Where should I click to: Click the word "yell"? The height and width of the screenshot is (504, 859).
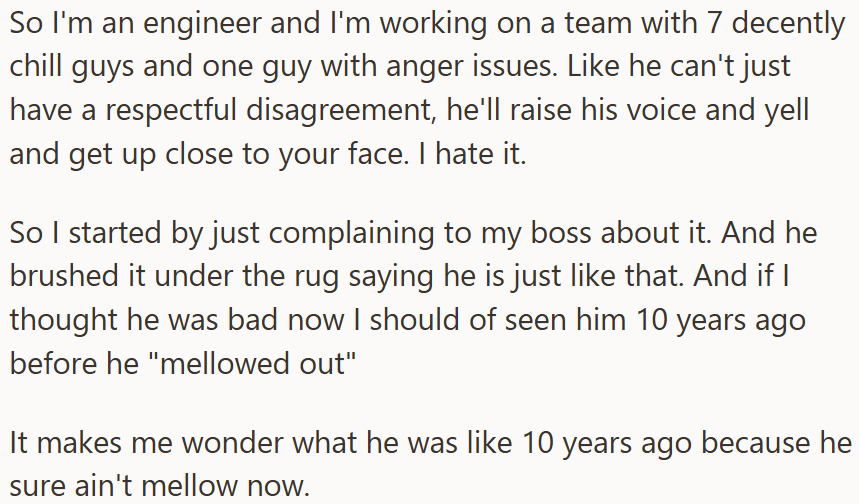(786, 109)
